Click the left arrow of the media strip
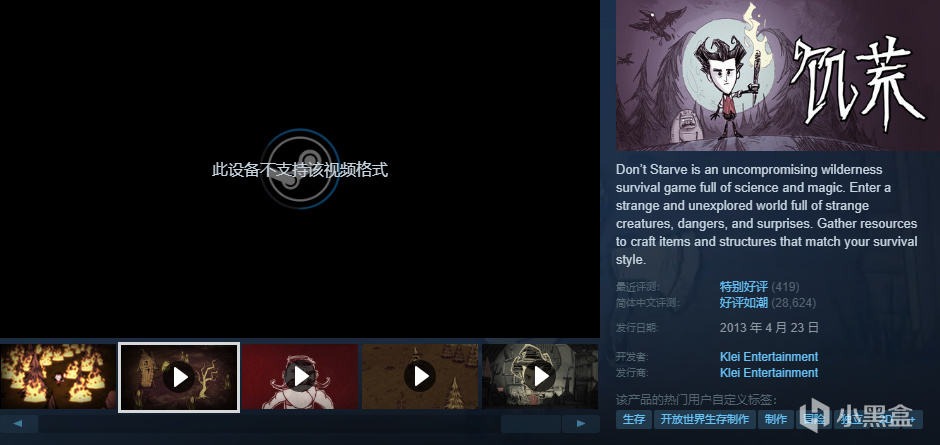This screenshot has height=445, width=940. coord(19,424)
